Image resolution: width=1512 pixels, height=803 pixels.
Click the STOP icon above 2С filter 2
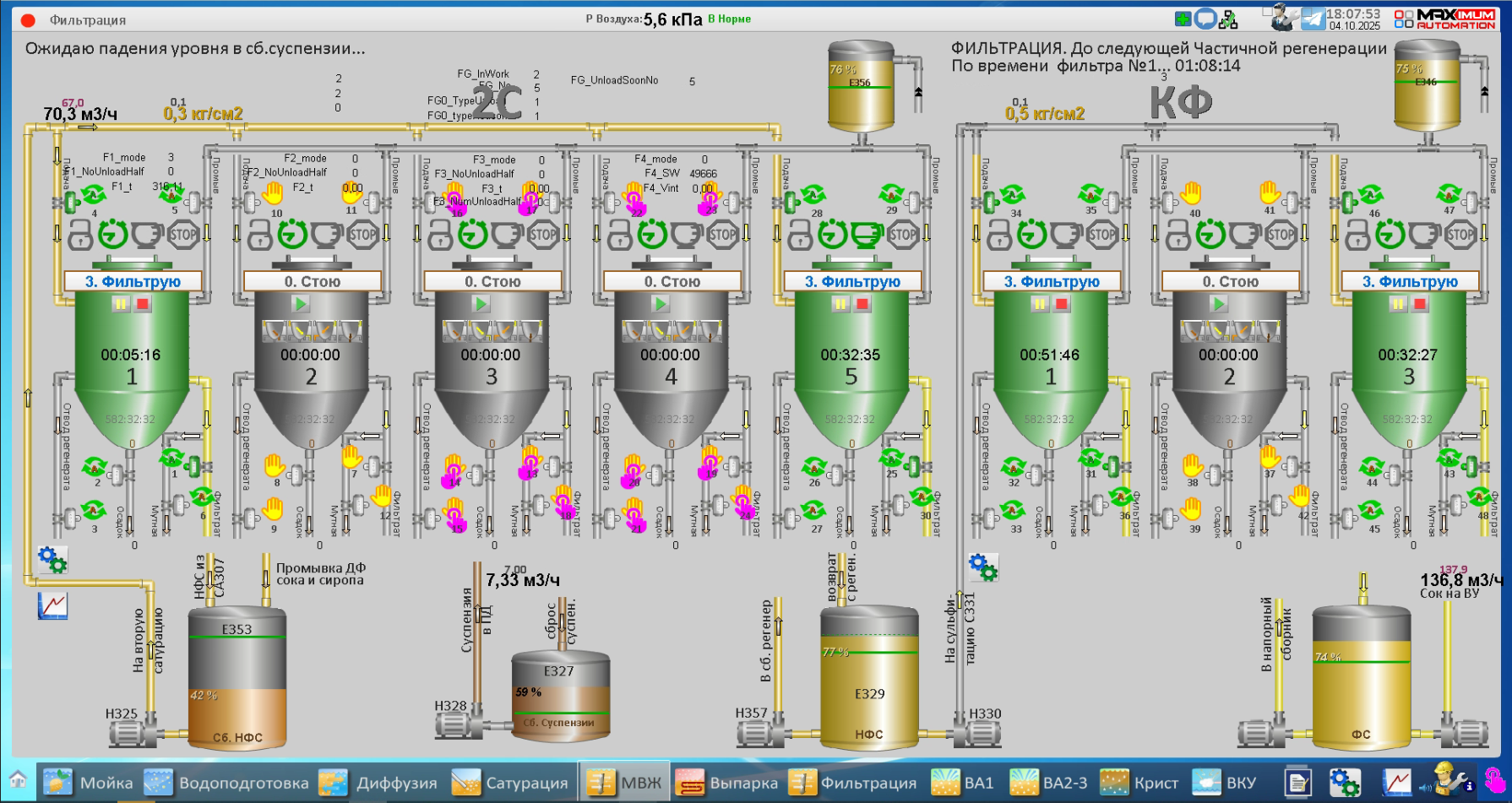point(363,235)
